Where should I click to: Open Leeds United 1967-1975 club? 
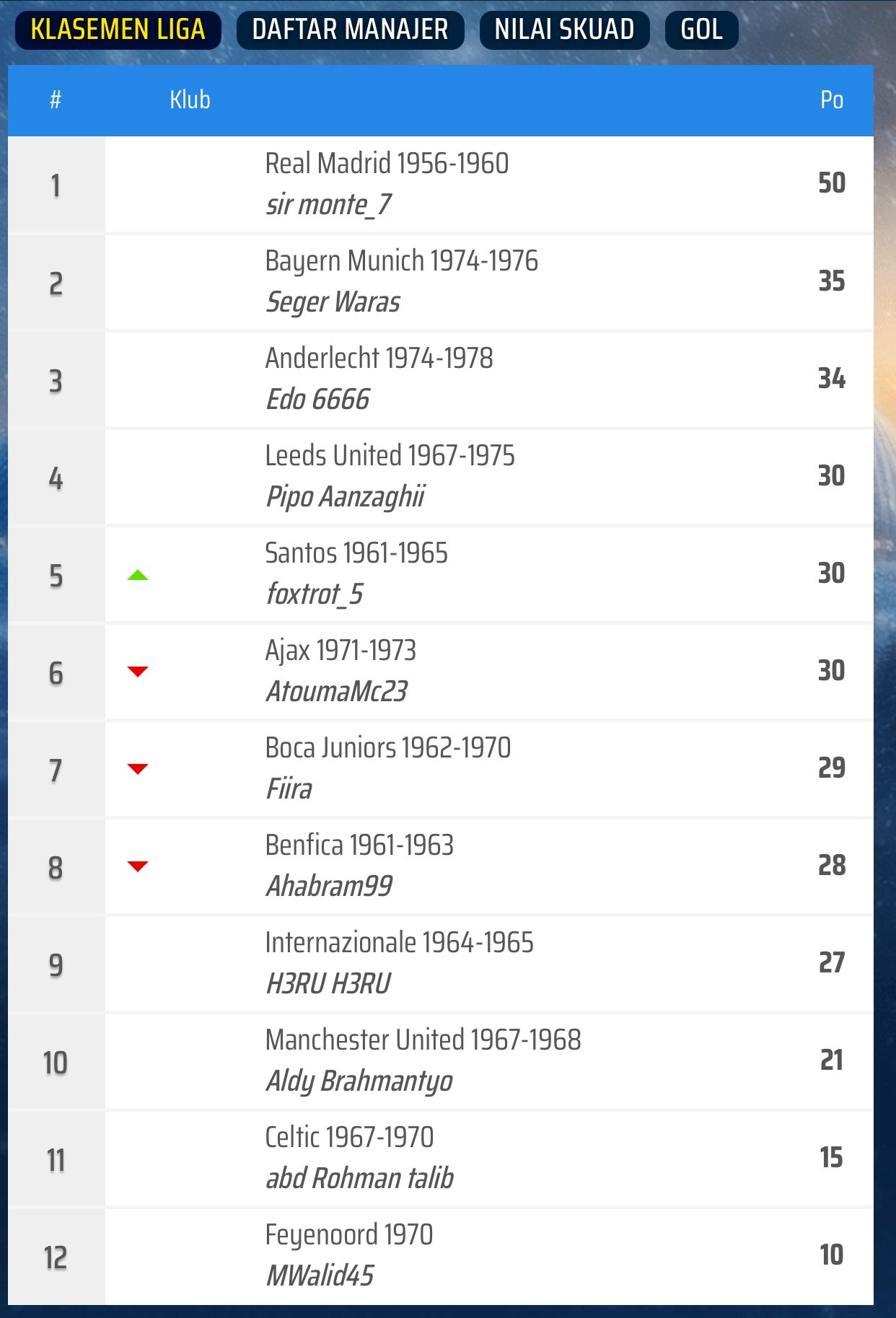390,456
